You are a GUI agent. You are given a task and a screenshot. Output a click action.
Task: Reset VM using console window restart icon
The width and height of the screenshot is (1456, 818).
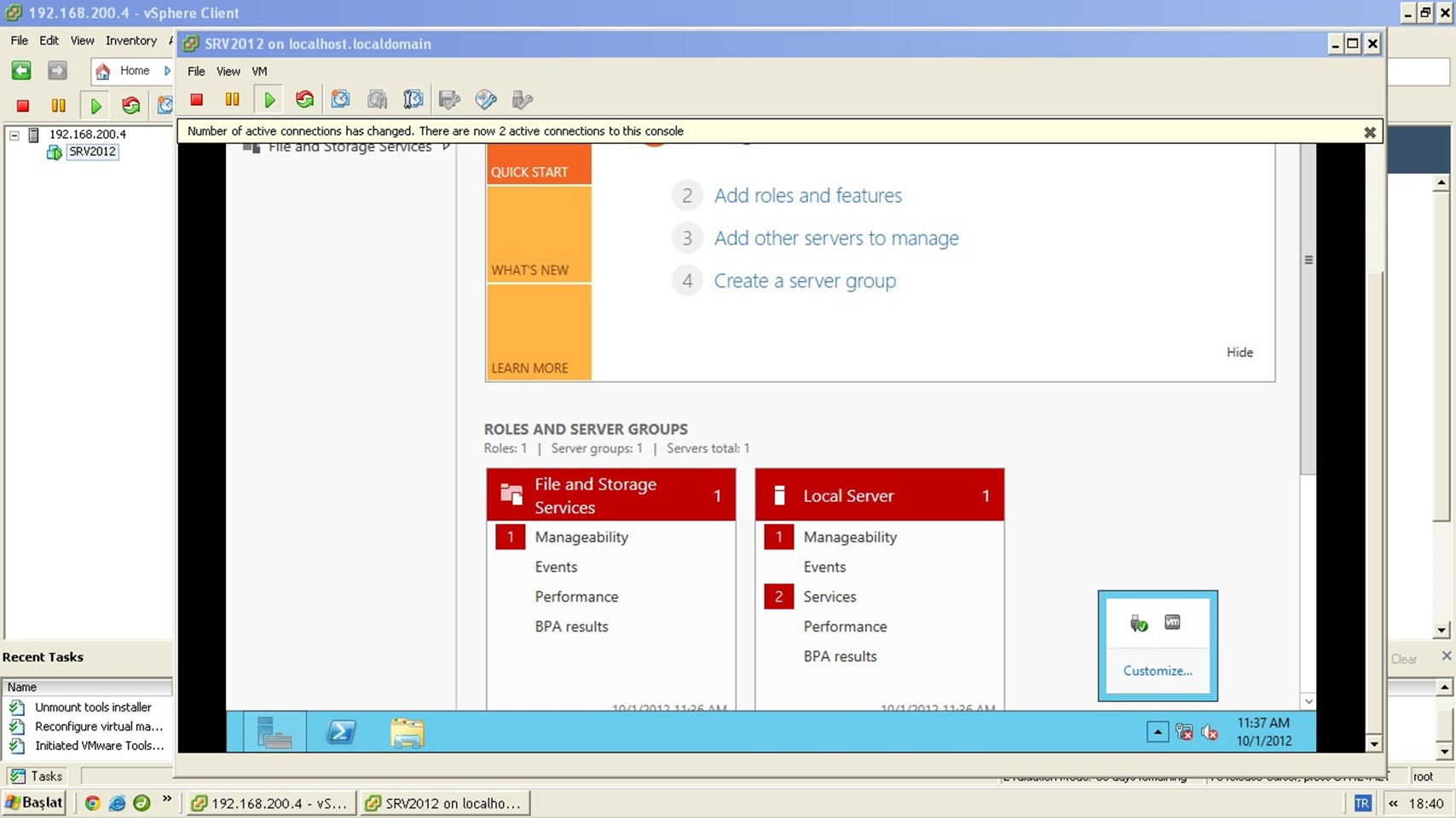click(304, 100)
